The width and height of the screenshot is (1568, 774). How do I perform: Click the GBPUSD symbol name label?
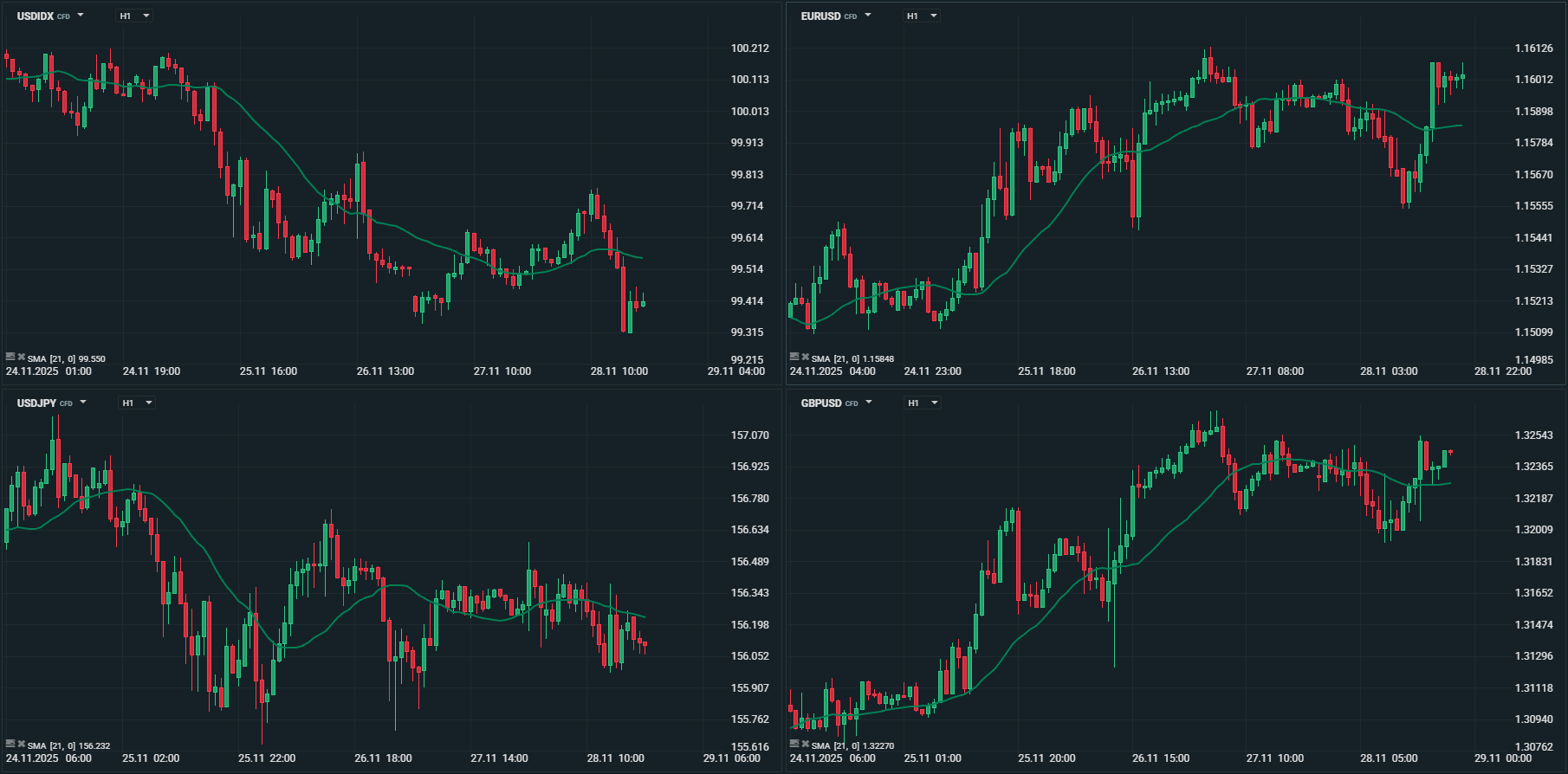(x=821, y=403)
